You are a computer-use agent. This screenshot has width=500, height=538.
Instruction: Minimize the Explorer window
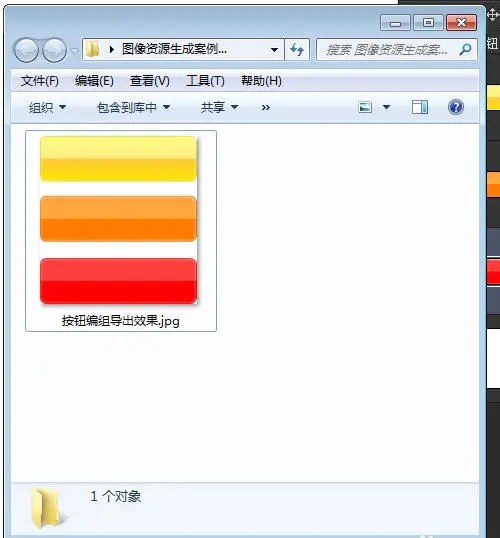tap(395, 23)
